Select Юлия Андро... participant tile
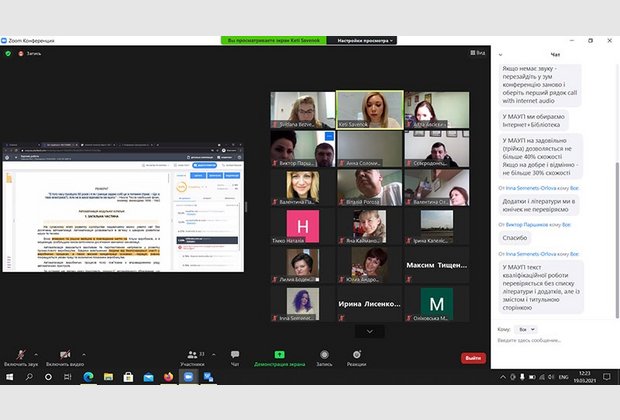This screenshot has height=420, width=620. click(370, 265)
